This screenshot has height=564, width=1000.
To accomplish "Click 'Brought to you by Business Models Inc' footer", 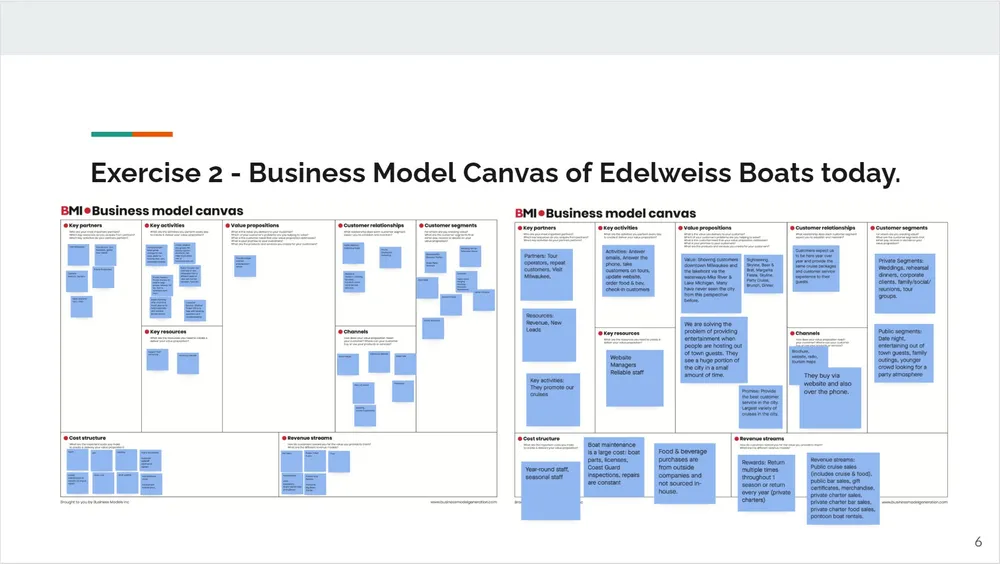I will coord(94,502).
